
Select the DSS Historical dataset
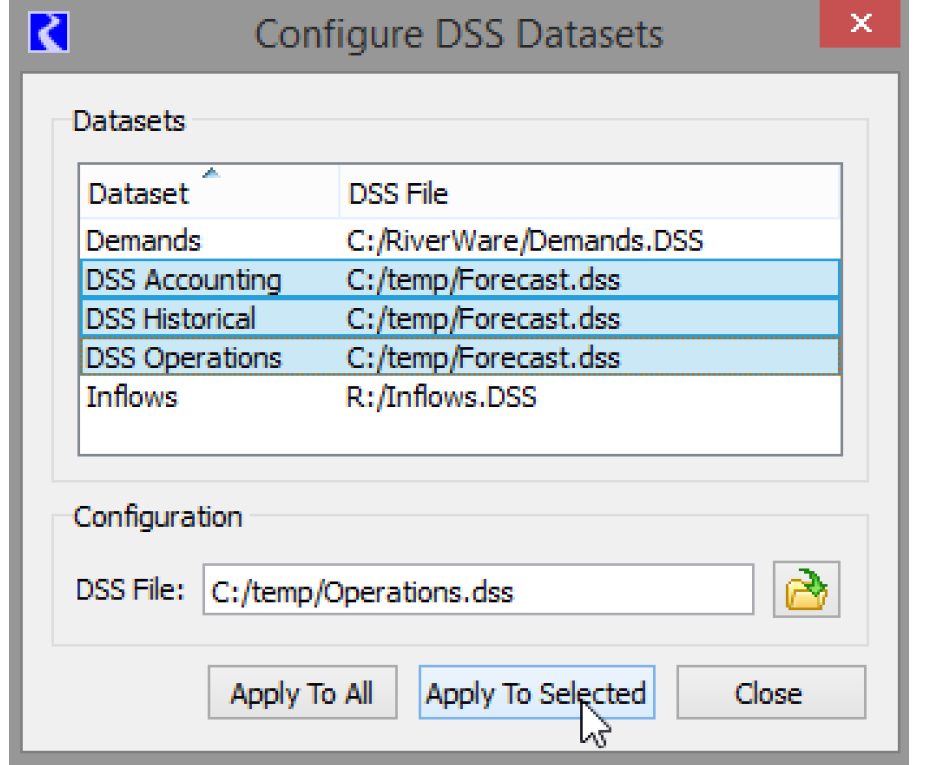point(171,319)
